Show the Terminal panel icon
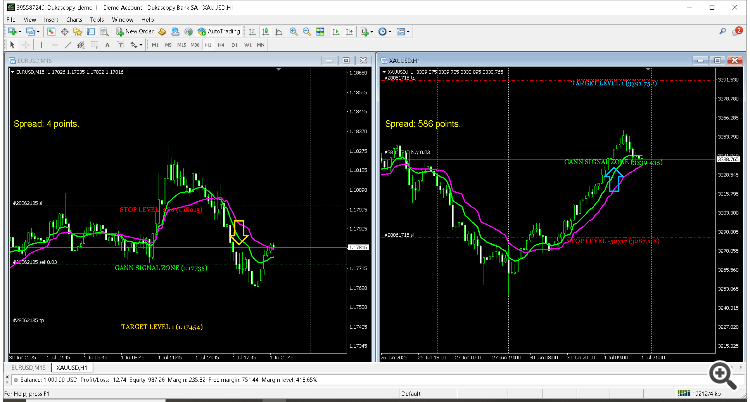Screen dimensions: 750x402 tap(91, 32)
